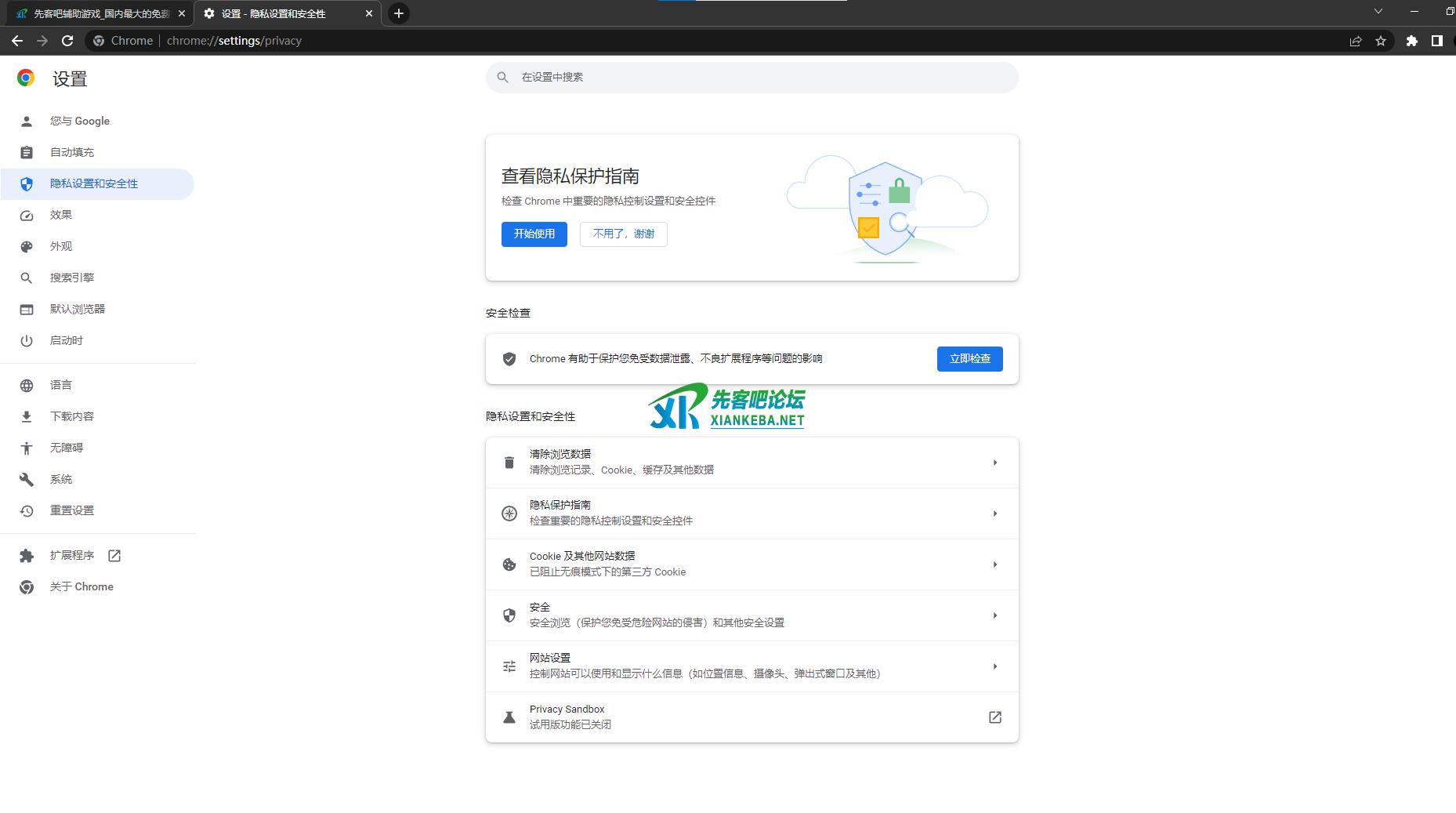Click the share page icon in address bar

pos(1355,41)
